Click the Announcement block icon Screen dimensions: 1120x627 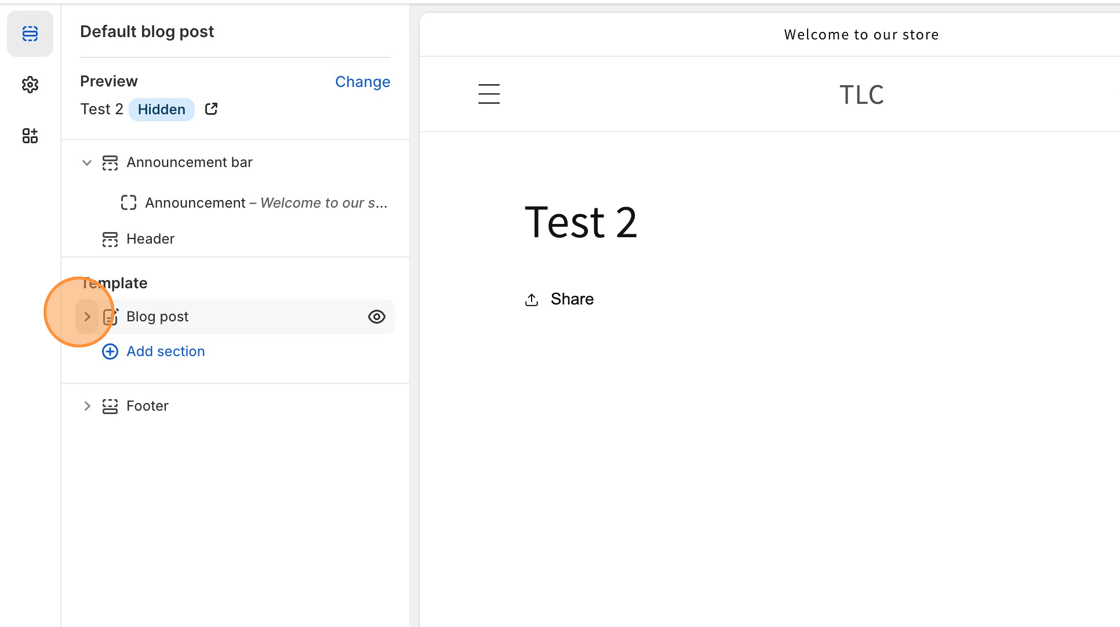[x=129, y=203]
